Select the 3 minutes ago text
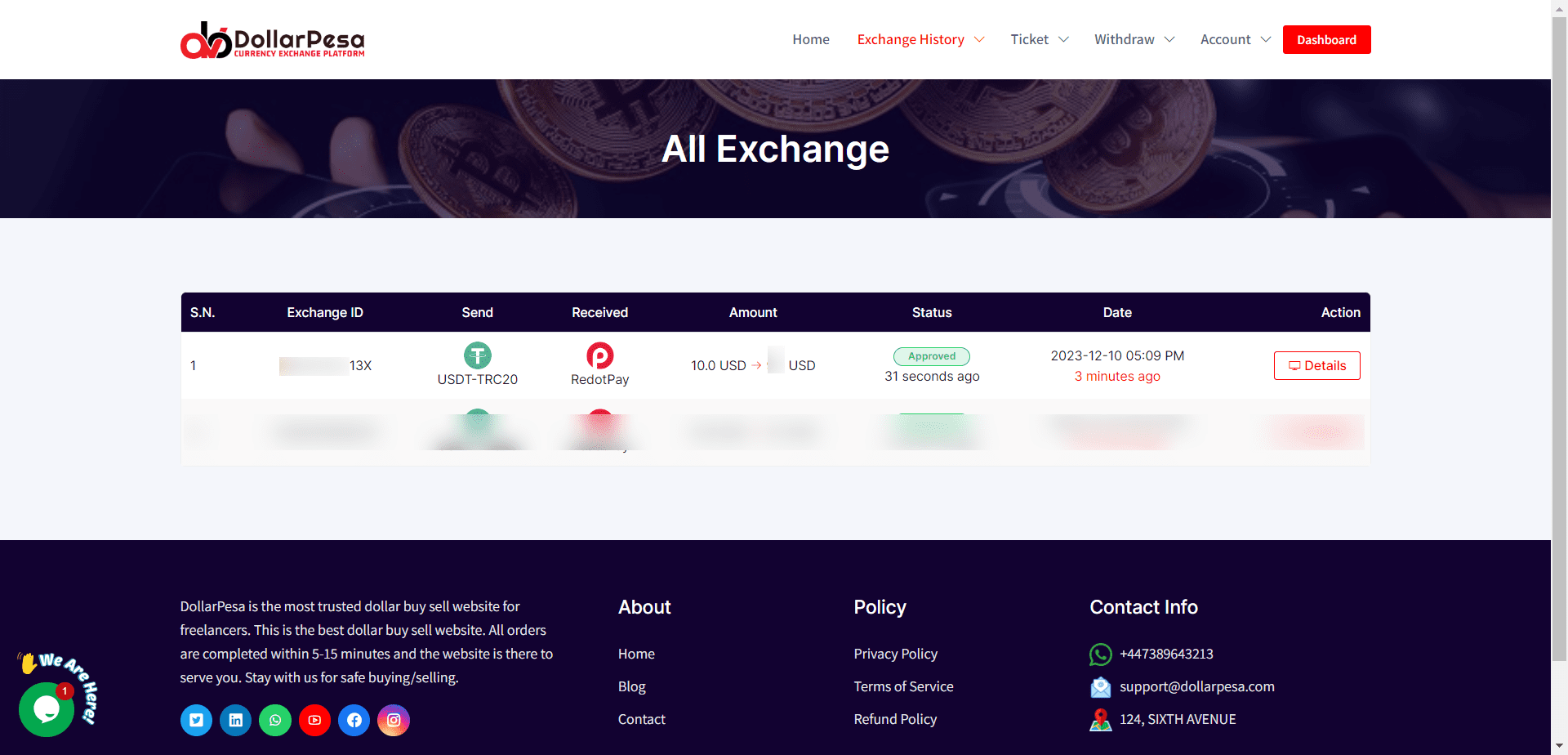This screenshot has height=755, width=1568. click(x=1117, y=376)
